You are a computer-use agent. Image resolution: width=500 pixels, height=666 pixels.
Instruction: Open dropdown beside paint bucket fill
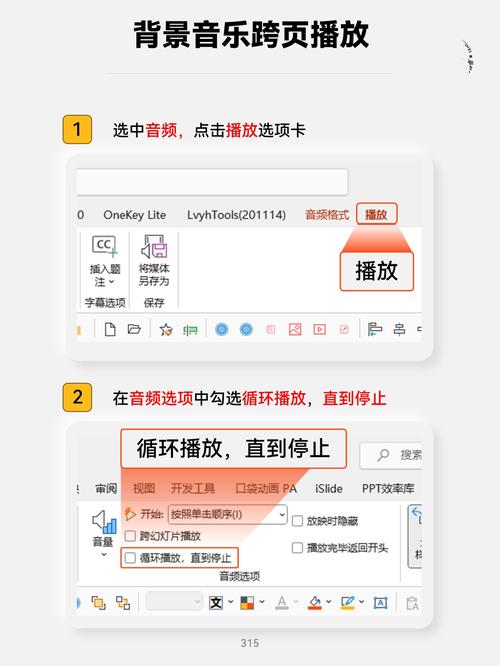pyautogui.click(x=329, y=602)
